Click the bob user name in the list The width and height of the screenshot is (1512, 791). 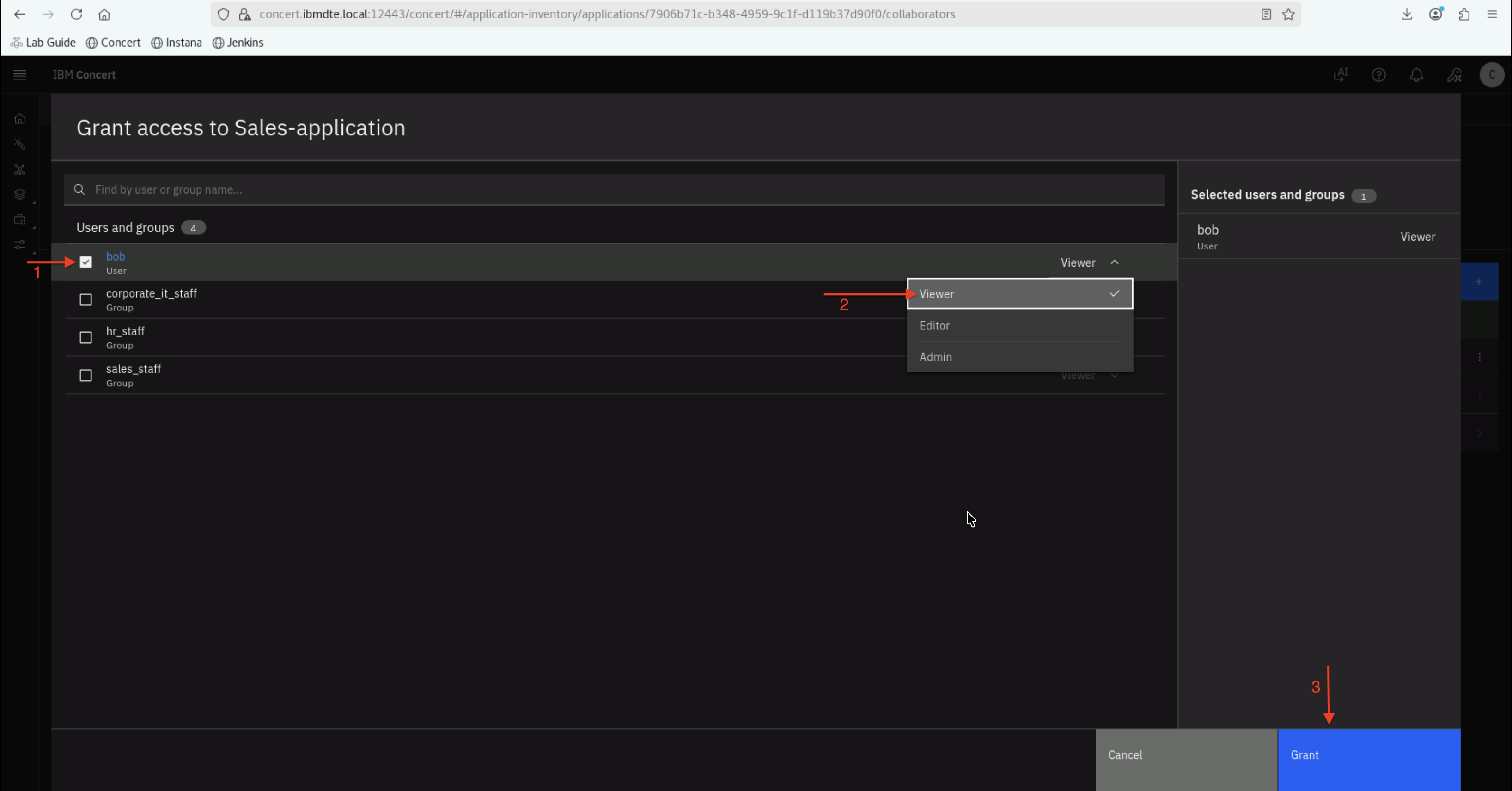pos(116,256)
